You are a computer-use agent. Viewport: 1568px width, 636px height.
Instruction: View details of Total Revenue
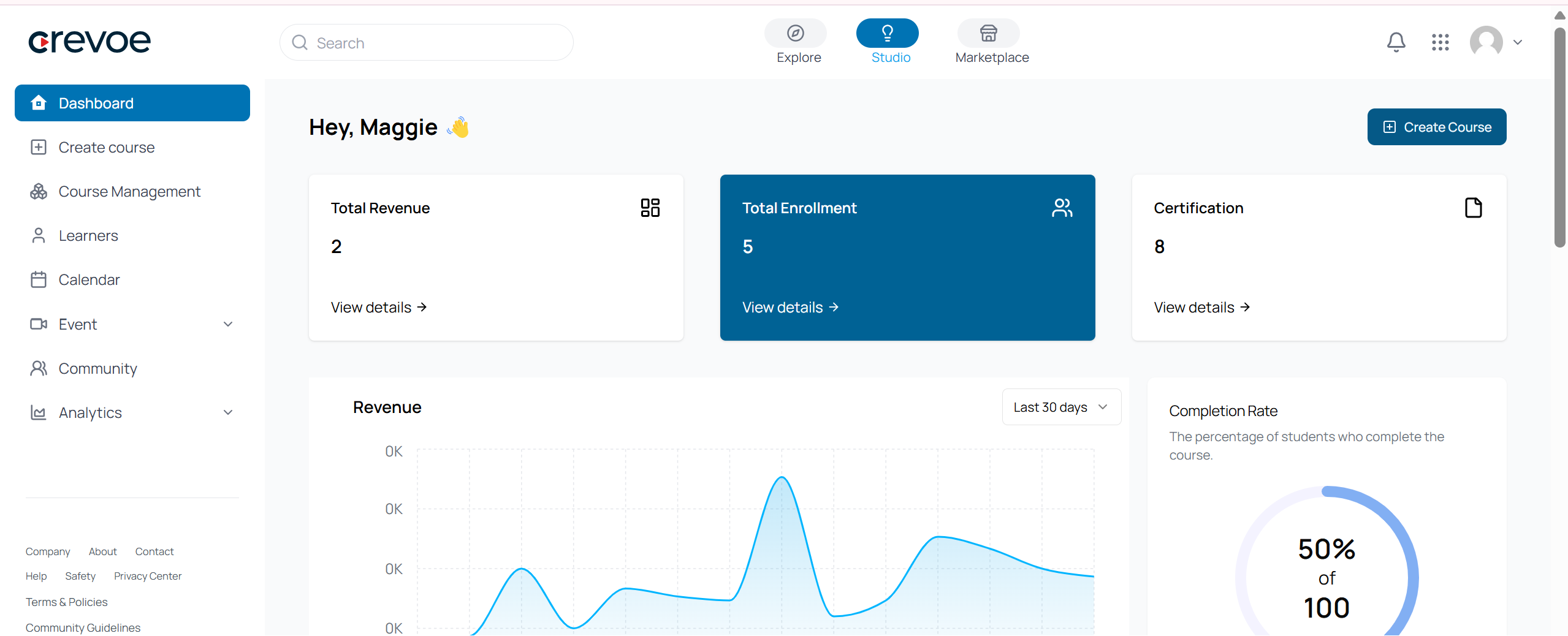(x=379, y=307)
